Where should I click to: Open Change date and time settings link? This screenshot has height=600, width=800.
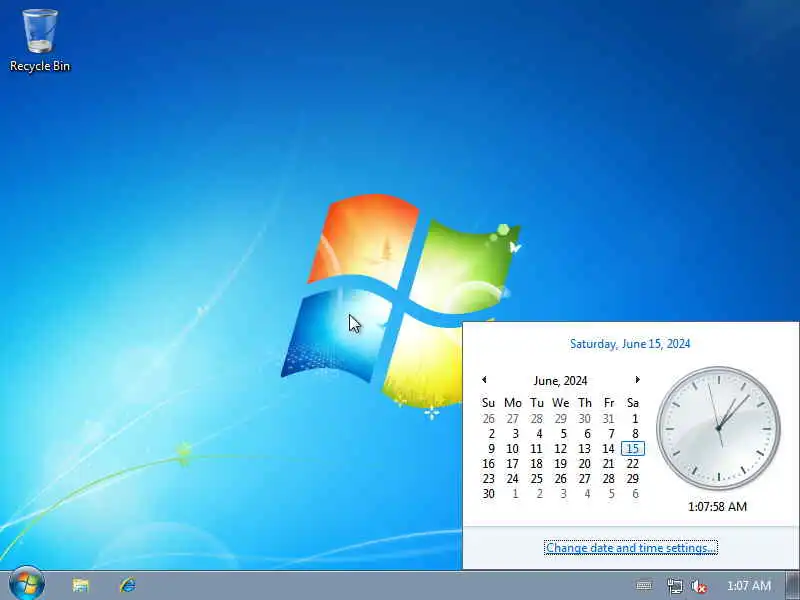coord(631,547)
